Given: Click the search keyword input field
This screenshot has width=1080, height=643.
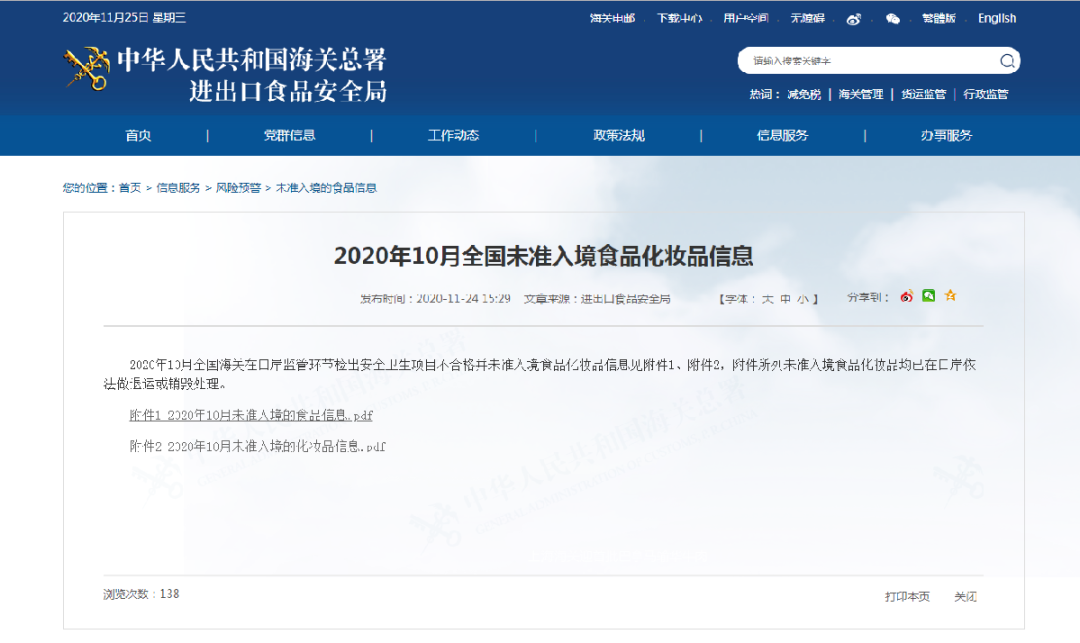Looking at the screenshot, I should pos(865,61).
